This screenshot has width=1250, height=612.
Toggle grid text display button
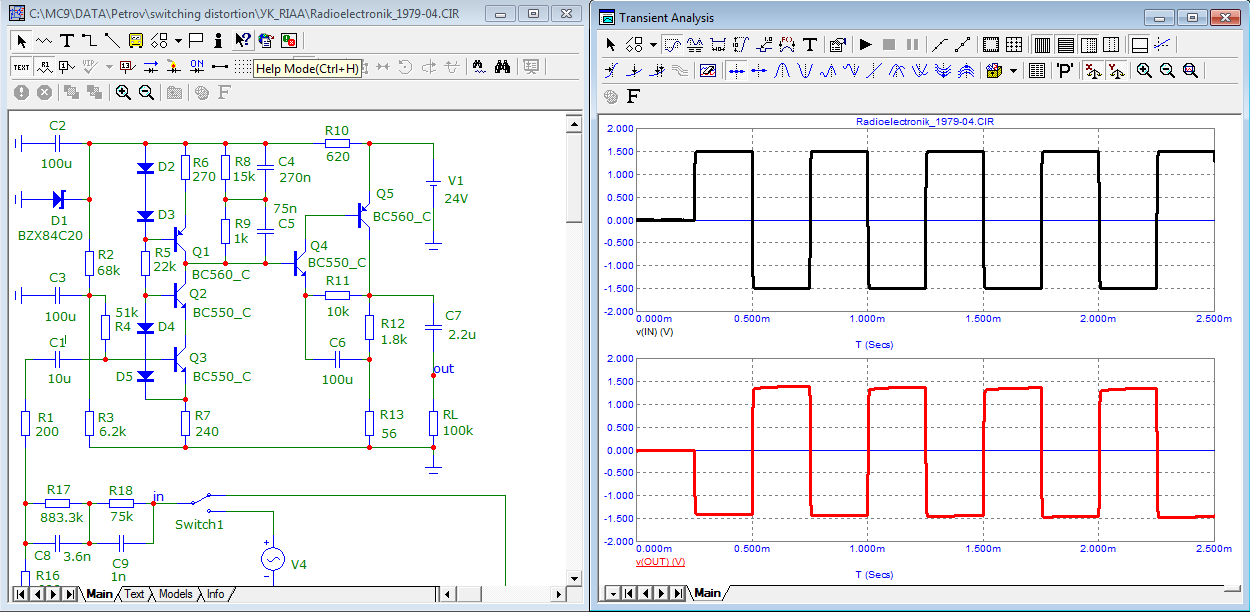(x=21, y=67)
